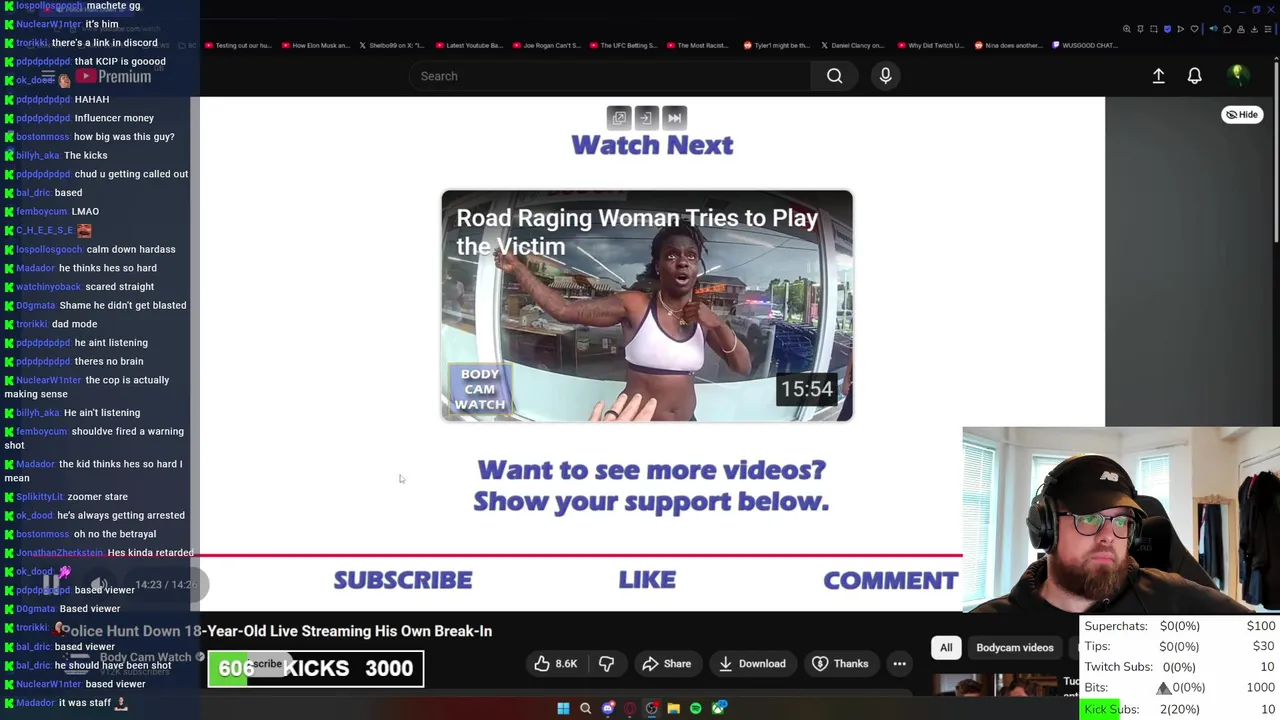The image size is (1280, 720).
Task: Open 'Why Did Twitch U...' bookmark
Action: tap(931, 45)
